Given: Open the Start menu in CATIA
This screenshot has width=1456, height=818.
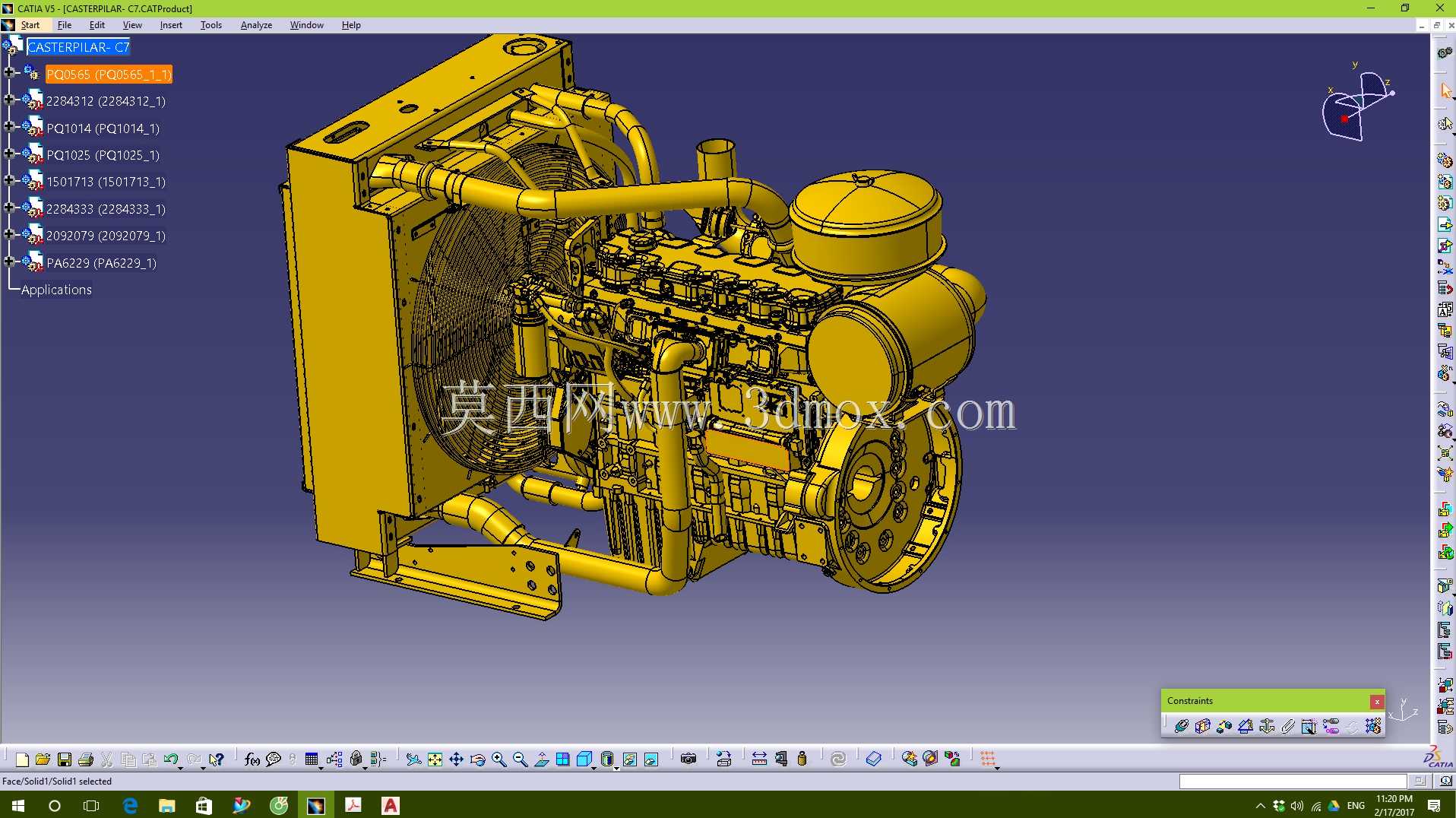Looking at the screenshot, I should [30, 25].
